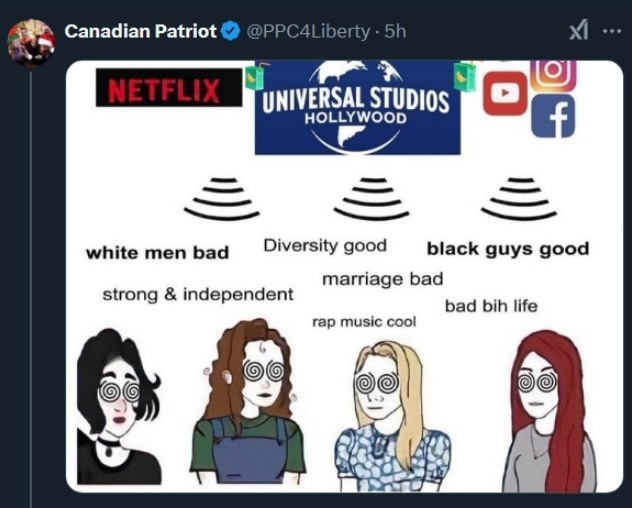Click the Instagram icon in the image
The height and width of the screenshot is (508, 632).
(553, 75)
